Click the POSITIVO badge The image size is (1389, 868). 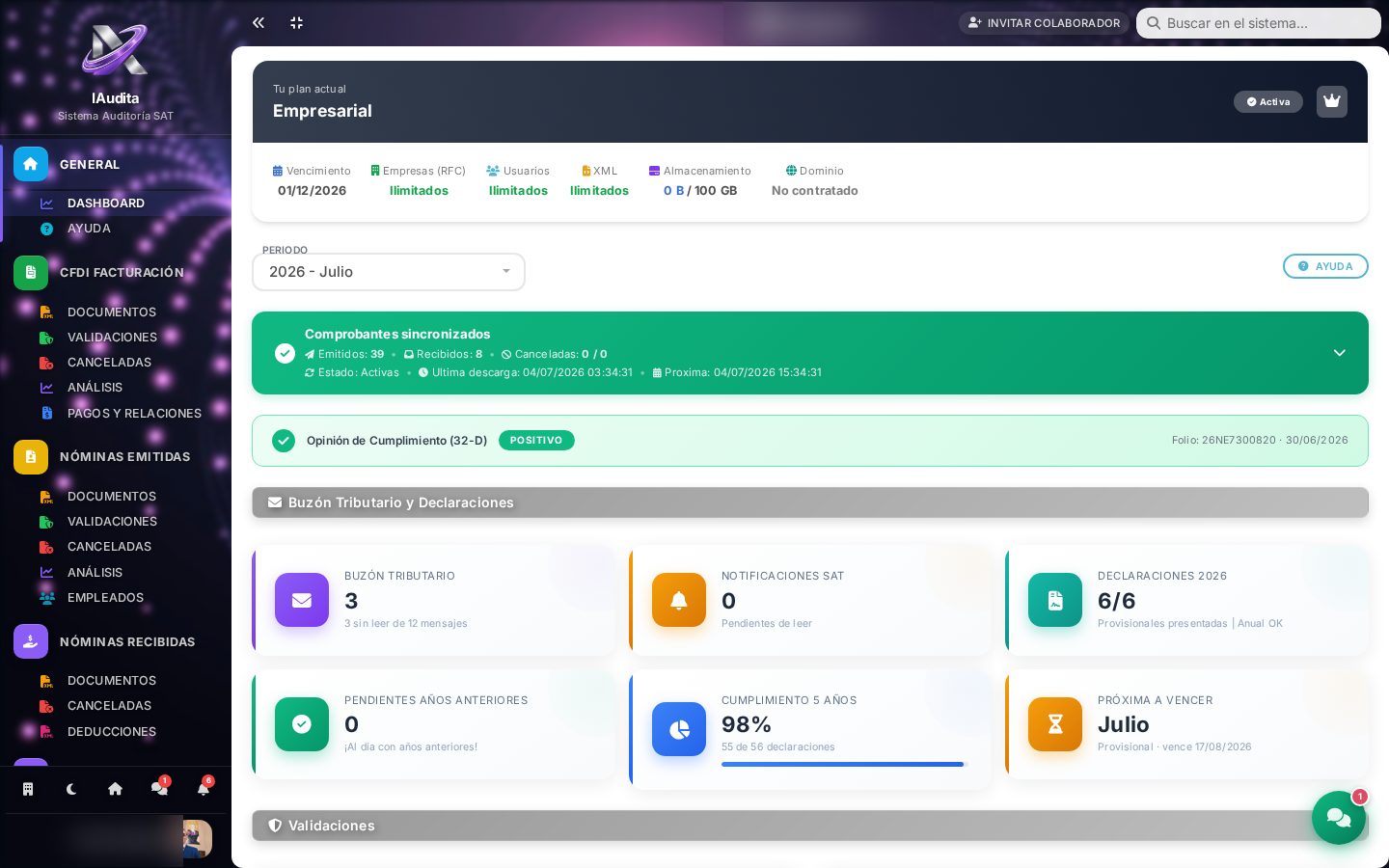[x=536, y=441]
